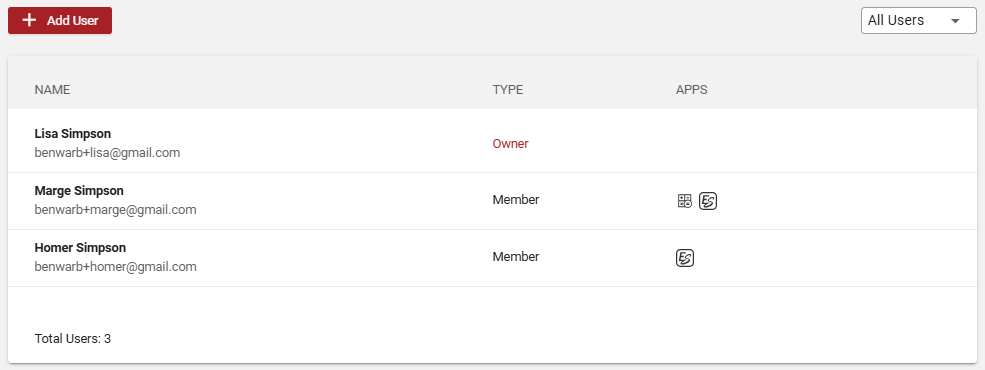Open Marge Simpson's user entry
985x370 pixels.
[x=492, y=201]
